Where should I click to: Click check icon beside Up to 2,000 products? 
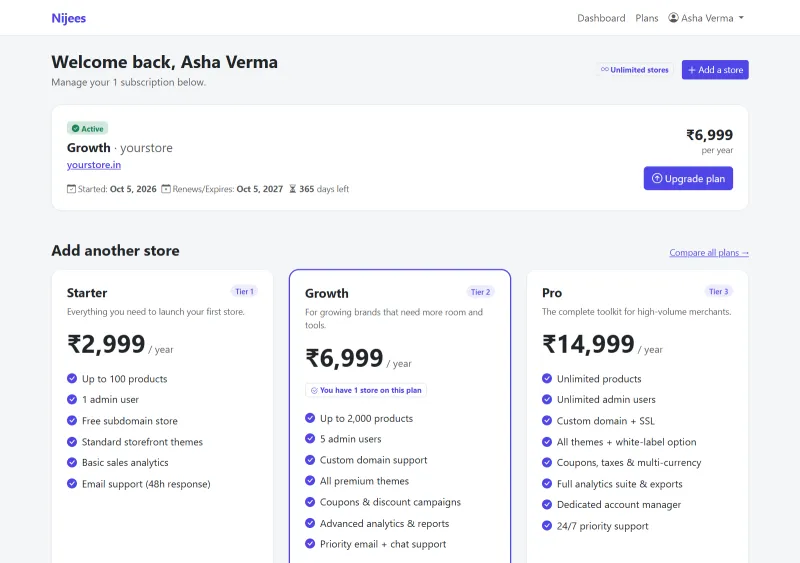click(x=310, y=418)
